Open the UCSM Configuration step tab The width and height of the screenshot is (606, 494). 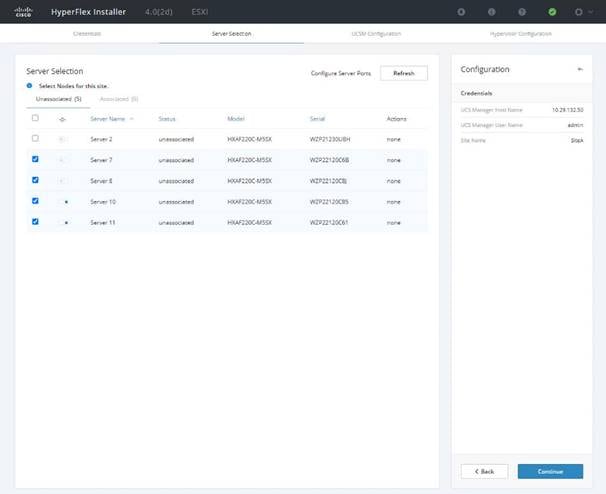[x=376, y=34]
